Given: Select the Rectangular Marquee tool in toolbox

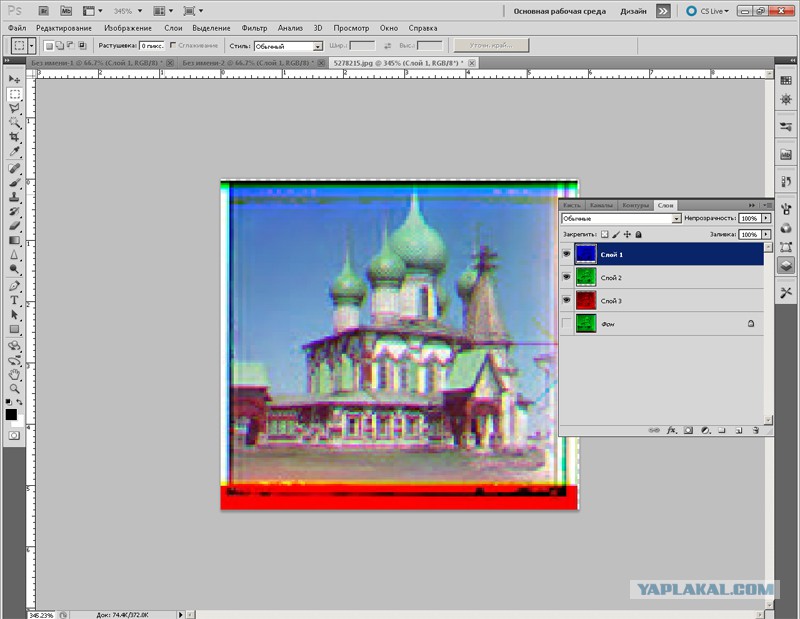Looking at the screenshot, I should (14, 94).
